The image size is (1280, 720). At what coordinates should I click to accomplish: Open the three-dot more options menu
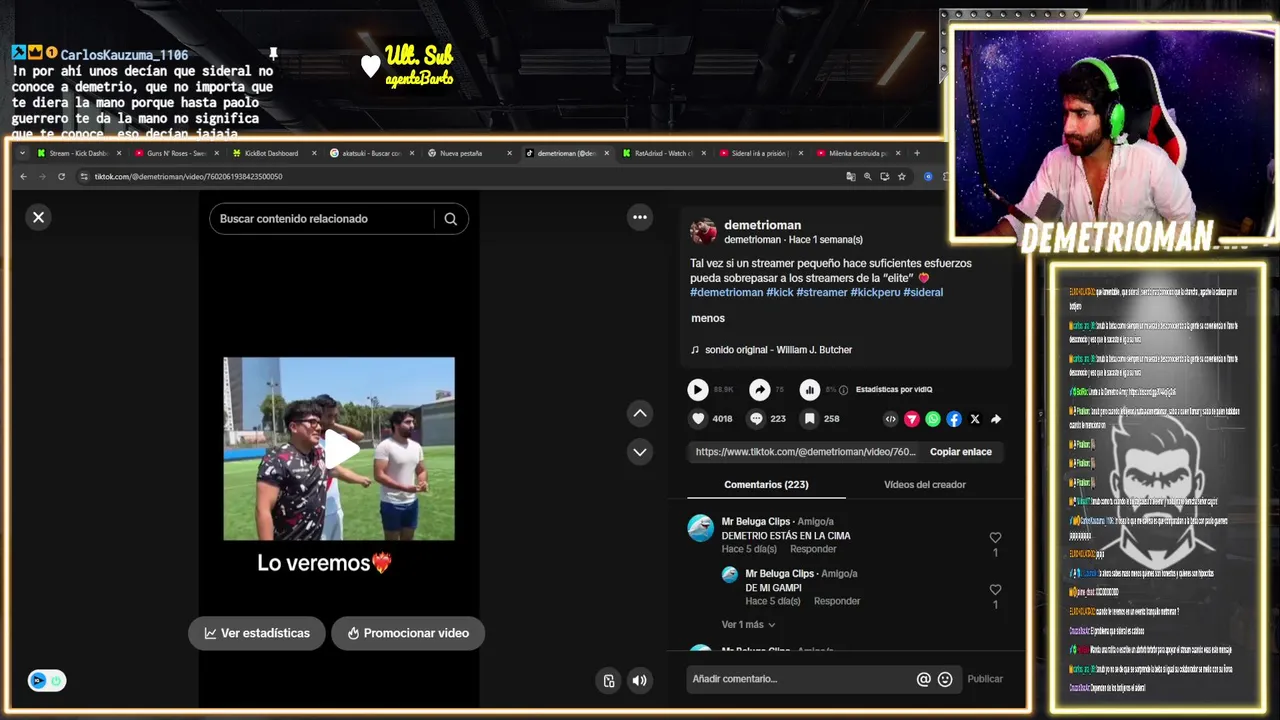tap(640, 217)
